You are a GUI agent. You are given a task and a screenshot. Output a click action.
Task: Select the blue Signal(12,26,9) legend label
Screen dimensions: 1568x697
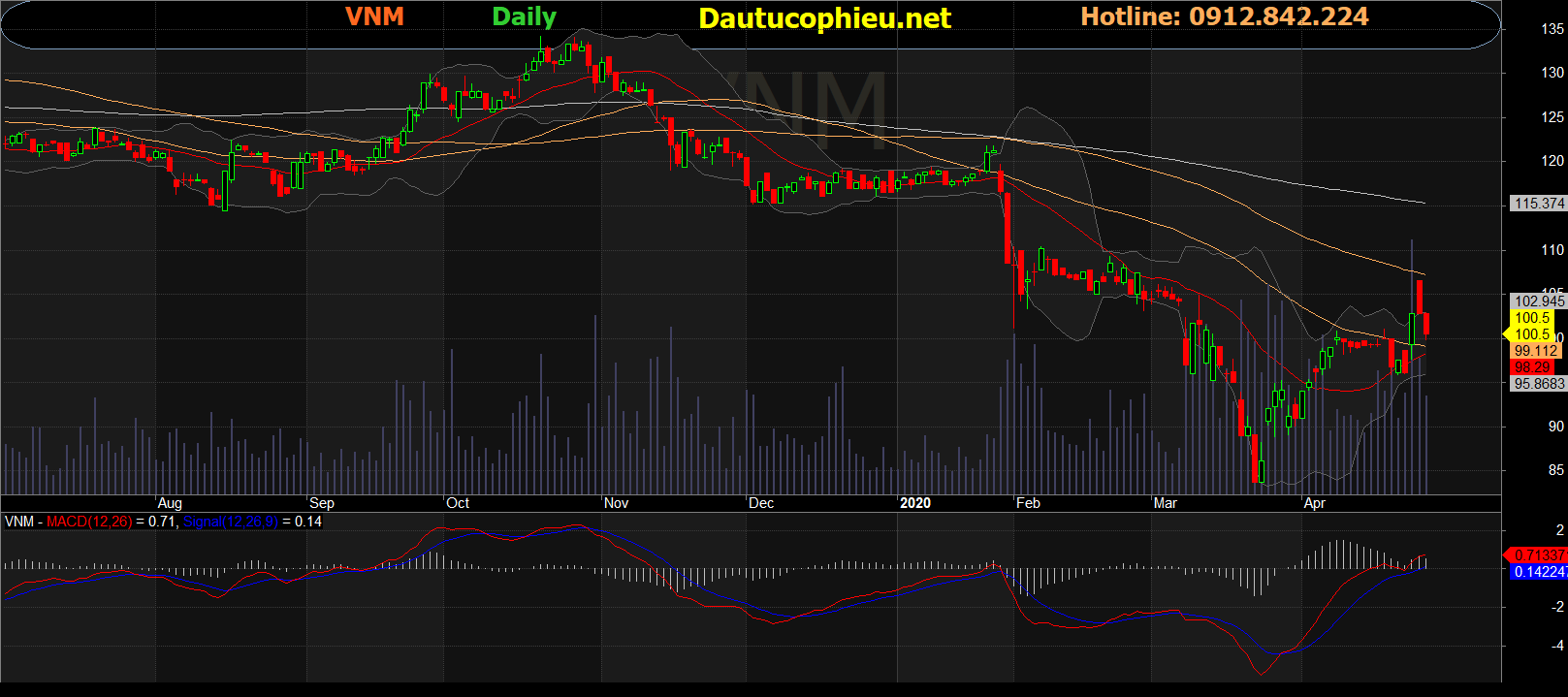(230, 522)
